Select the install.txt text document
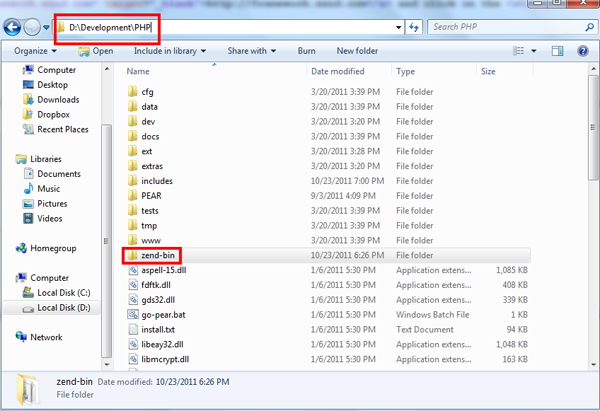This screenshot has height=411, width=600. [x=158, y=328]
